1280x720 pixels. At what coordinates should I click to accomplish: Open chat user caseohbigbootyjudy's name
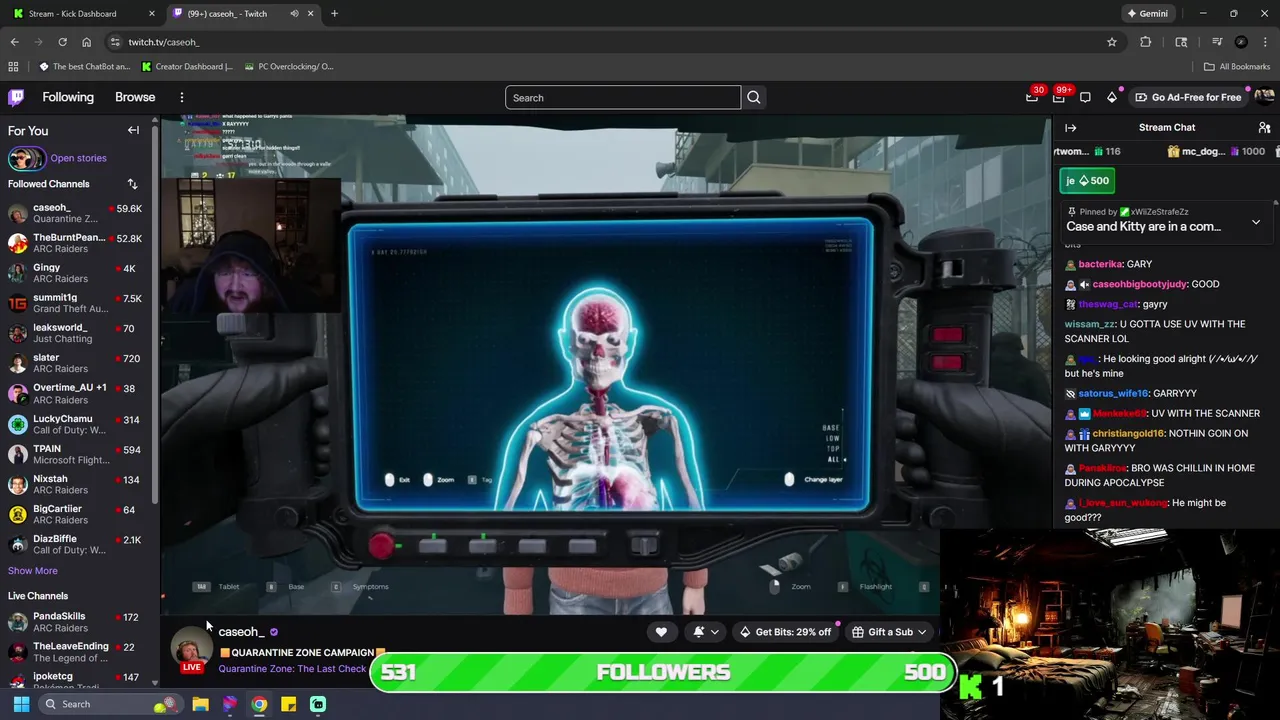tap(1139, 284)
